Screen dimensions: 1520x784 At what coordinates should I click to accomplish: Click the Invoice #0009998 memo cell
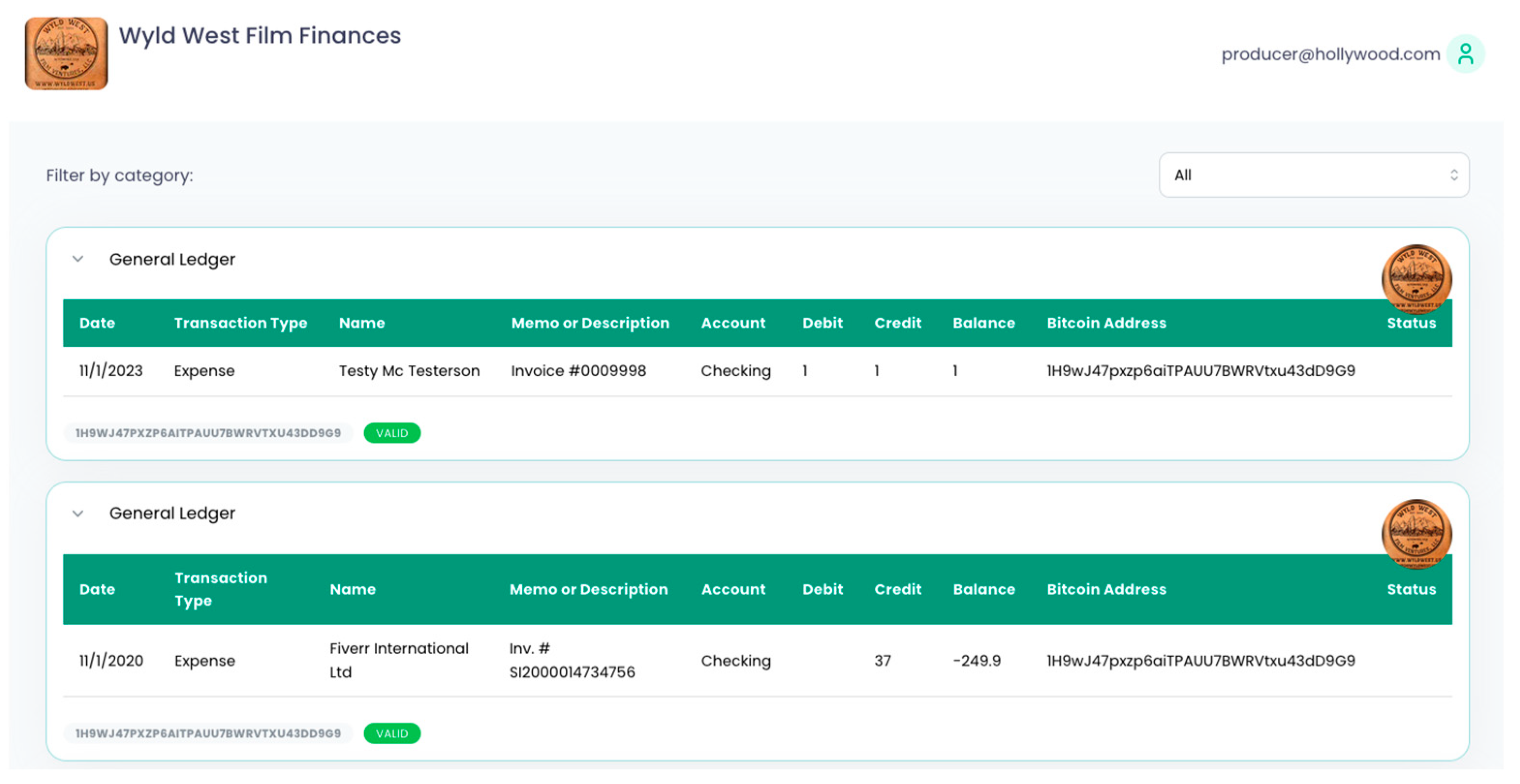coord(578,371)
